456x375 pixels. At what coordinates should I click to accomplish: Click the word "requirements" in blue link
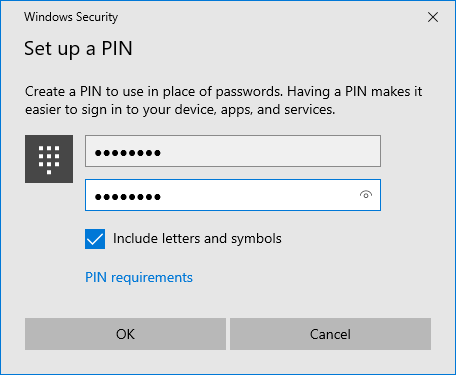152,278
